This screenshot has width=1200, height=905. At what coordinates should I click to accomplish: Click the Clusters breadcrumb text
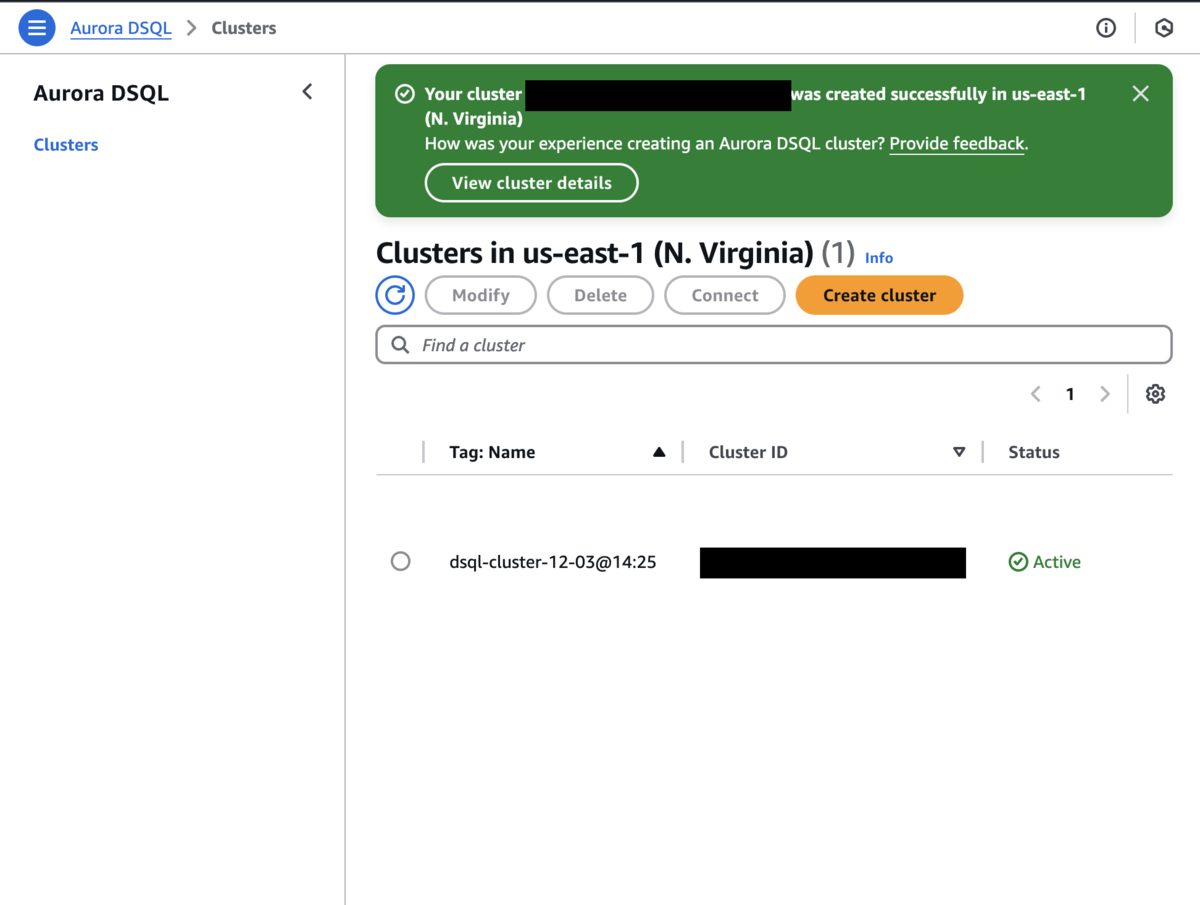244,28
